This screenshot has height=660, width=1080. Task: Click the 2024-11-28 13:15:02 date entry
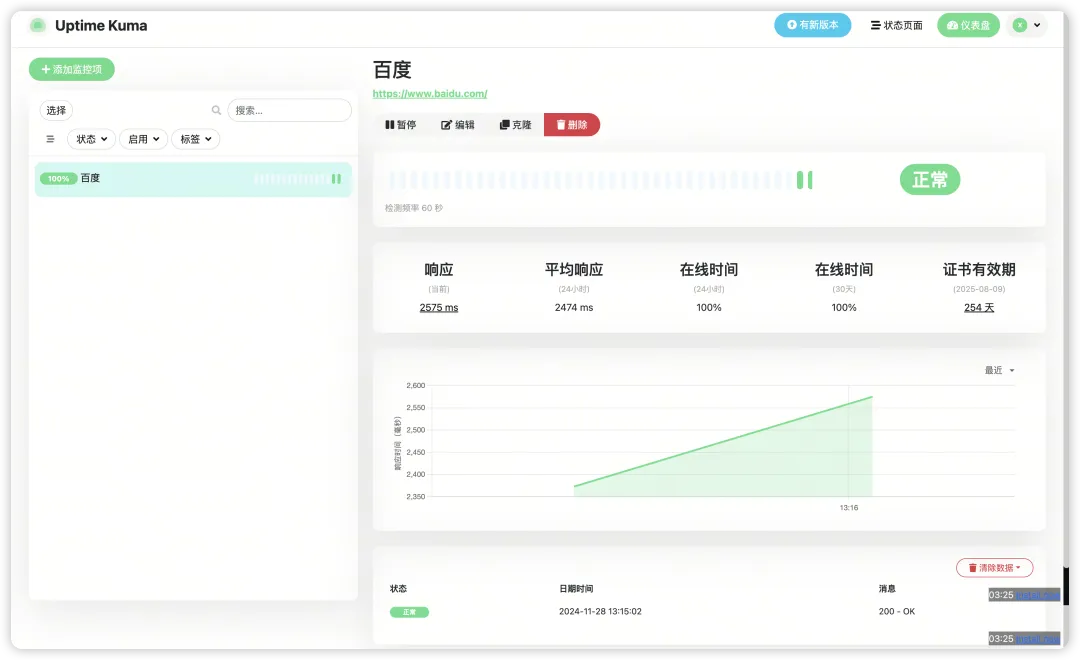coord(600,612)
